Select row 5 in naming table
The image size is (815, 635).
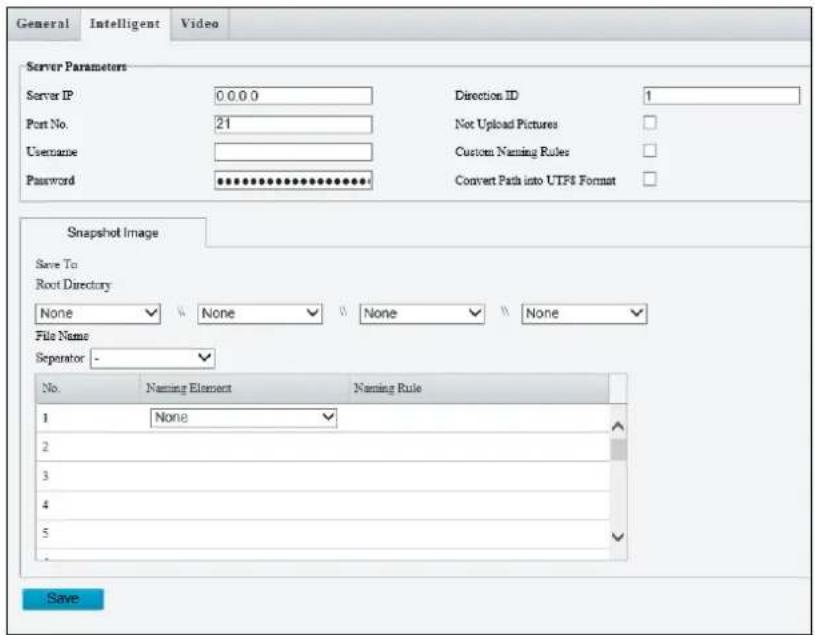point(323,534)
